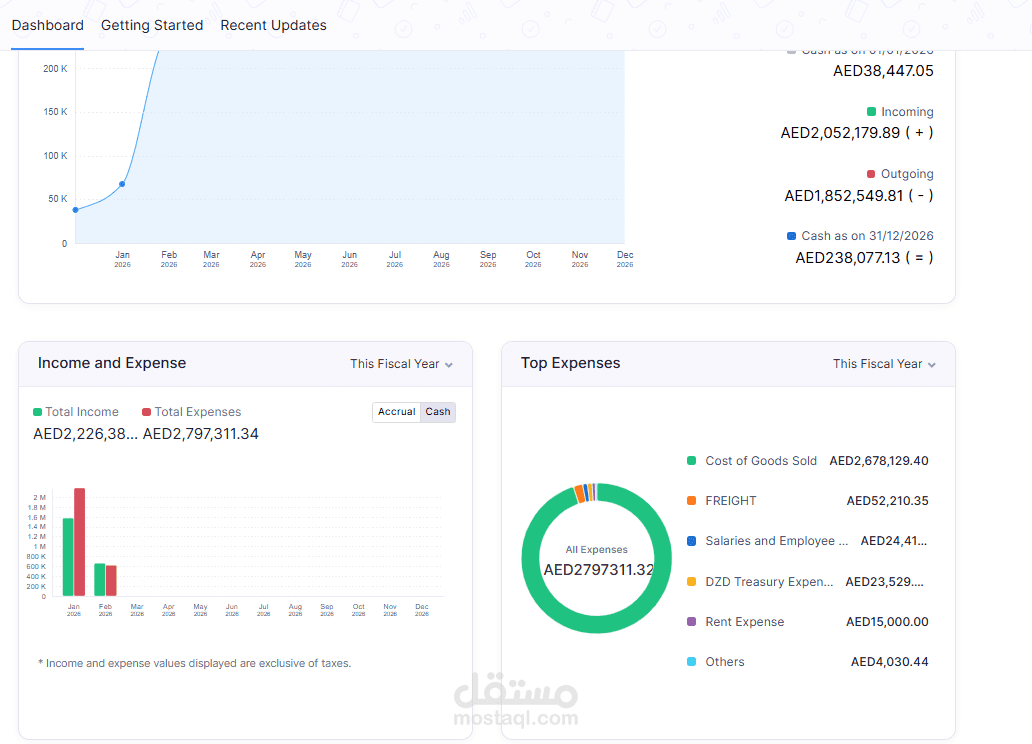Click the AED2,678,129.40 amount

879,461
